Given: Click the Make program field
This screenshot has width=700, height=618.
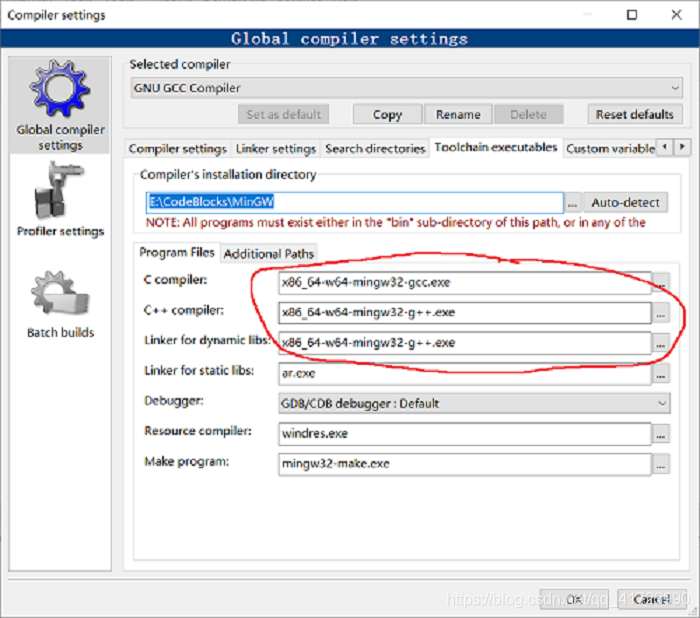Looking at the screenshot, I should 465,464.
